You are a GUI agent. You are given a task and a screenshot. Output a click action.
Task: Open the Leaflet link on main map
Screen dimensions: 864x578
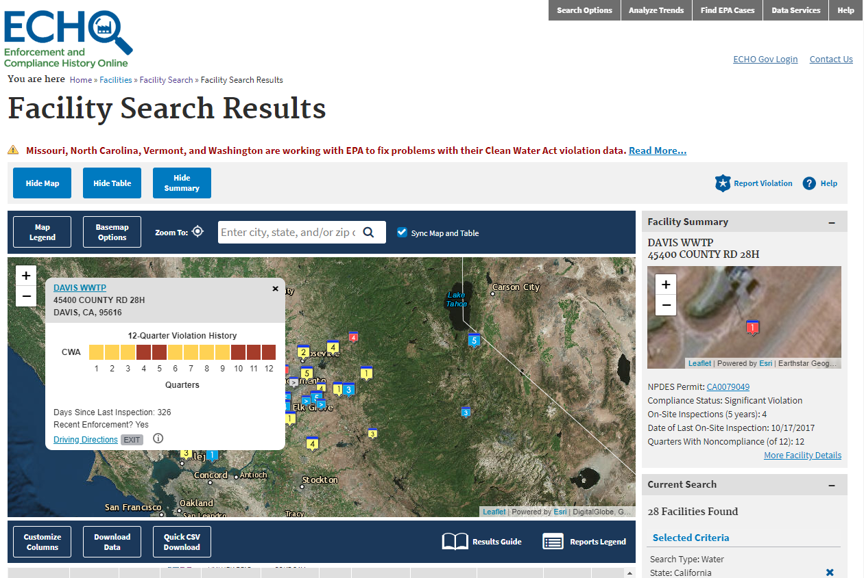click(494, 512)
